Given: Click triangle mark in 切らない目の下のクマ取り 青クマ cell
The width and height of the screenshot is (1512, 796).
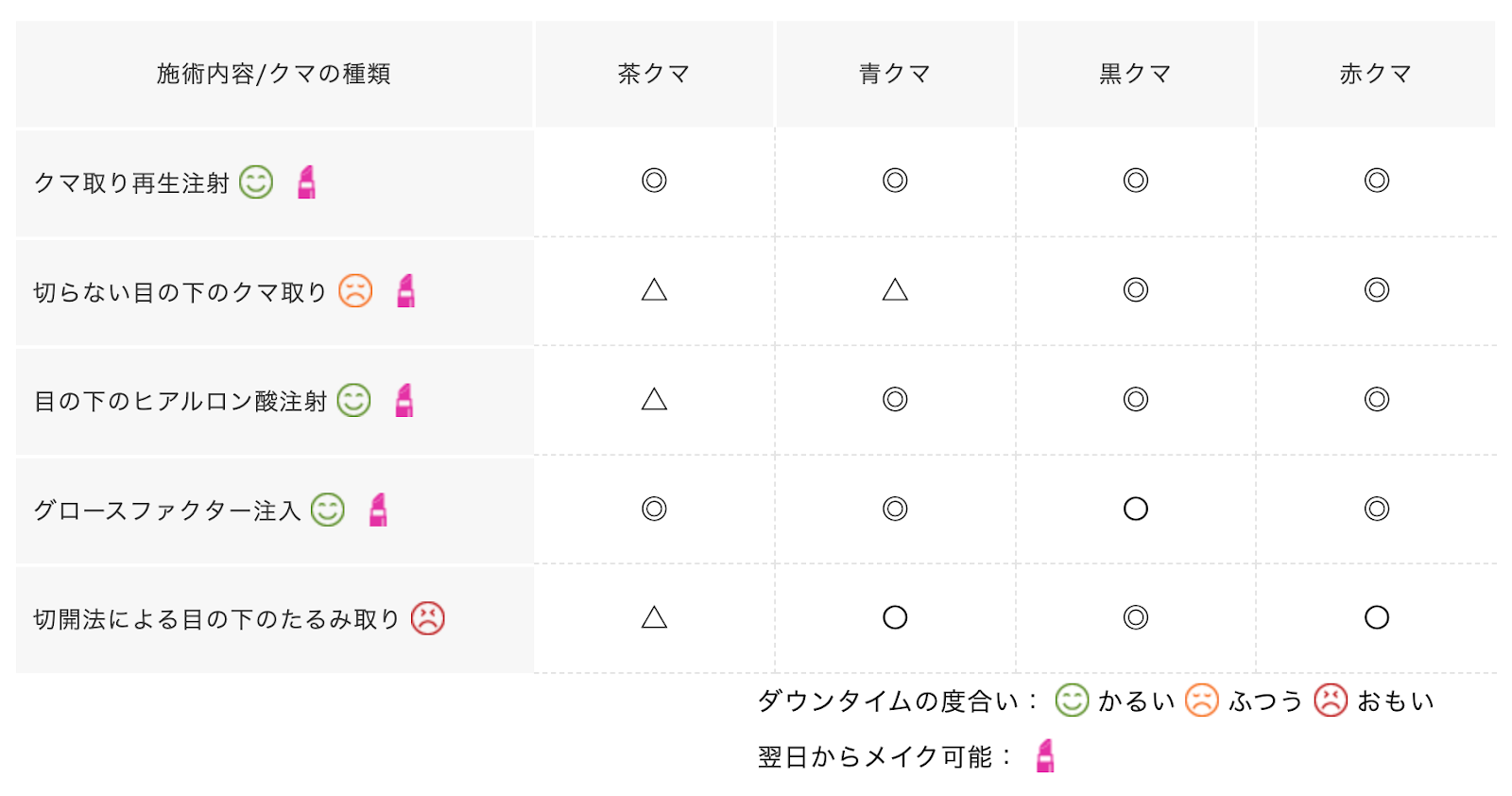Looking at the screenshot, I should coord(895,290).
